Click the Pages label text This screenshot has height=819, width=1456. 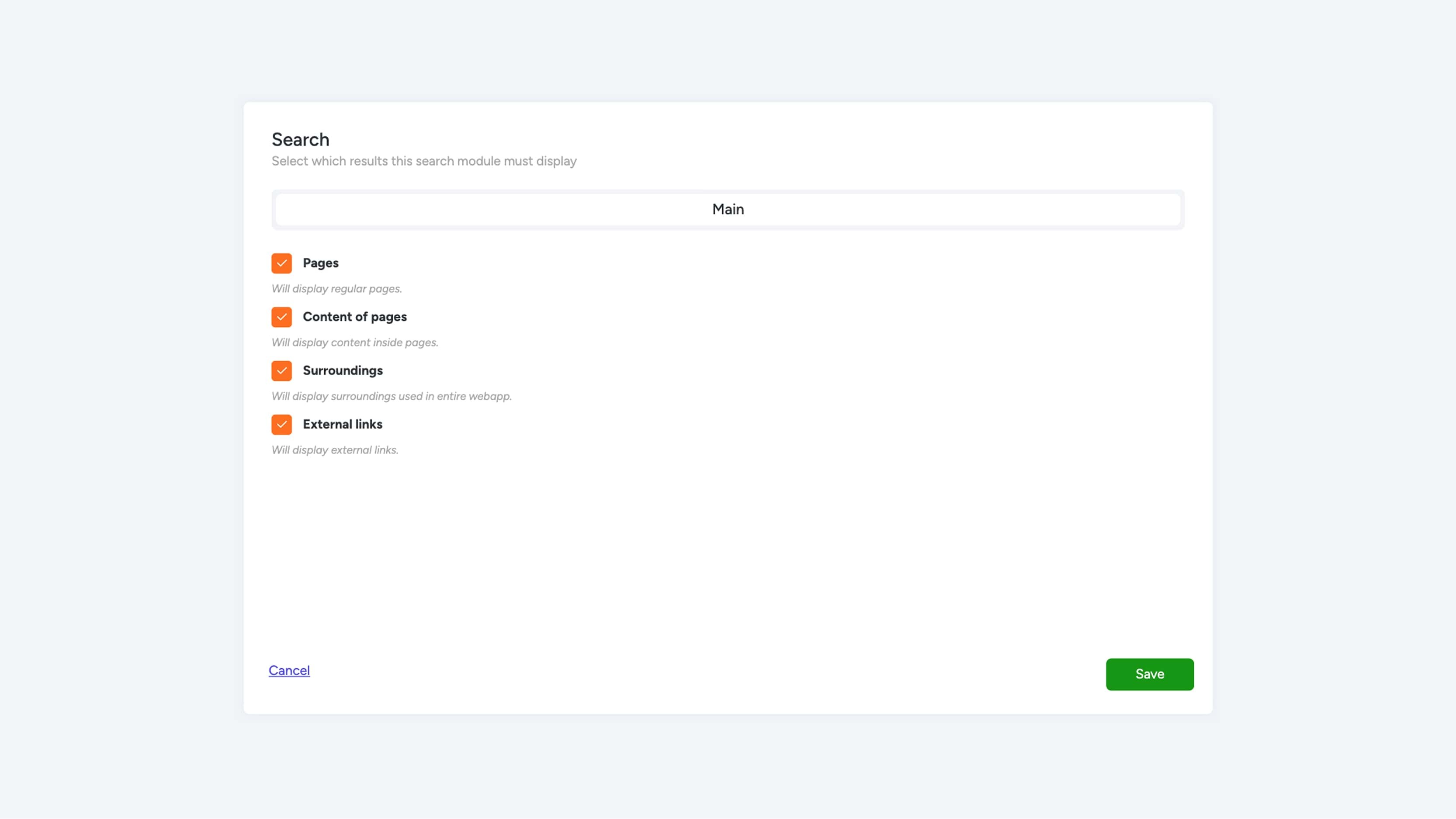(320, 263)
